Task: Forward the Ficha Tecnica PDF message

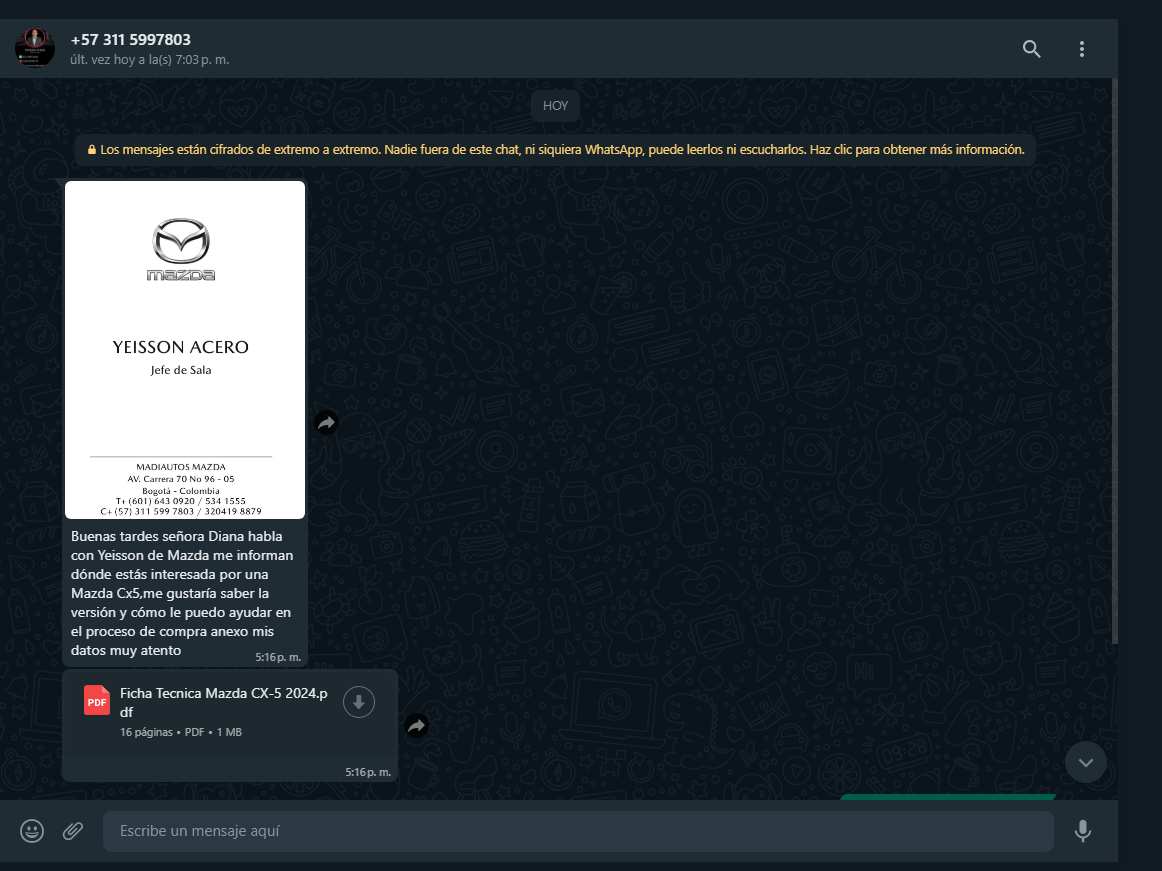Action: [x=416, y=726]
